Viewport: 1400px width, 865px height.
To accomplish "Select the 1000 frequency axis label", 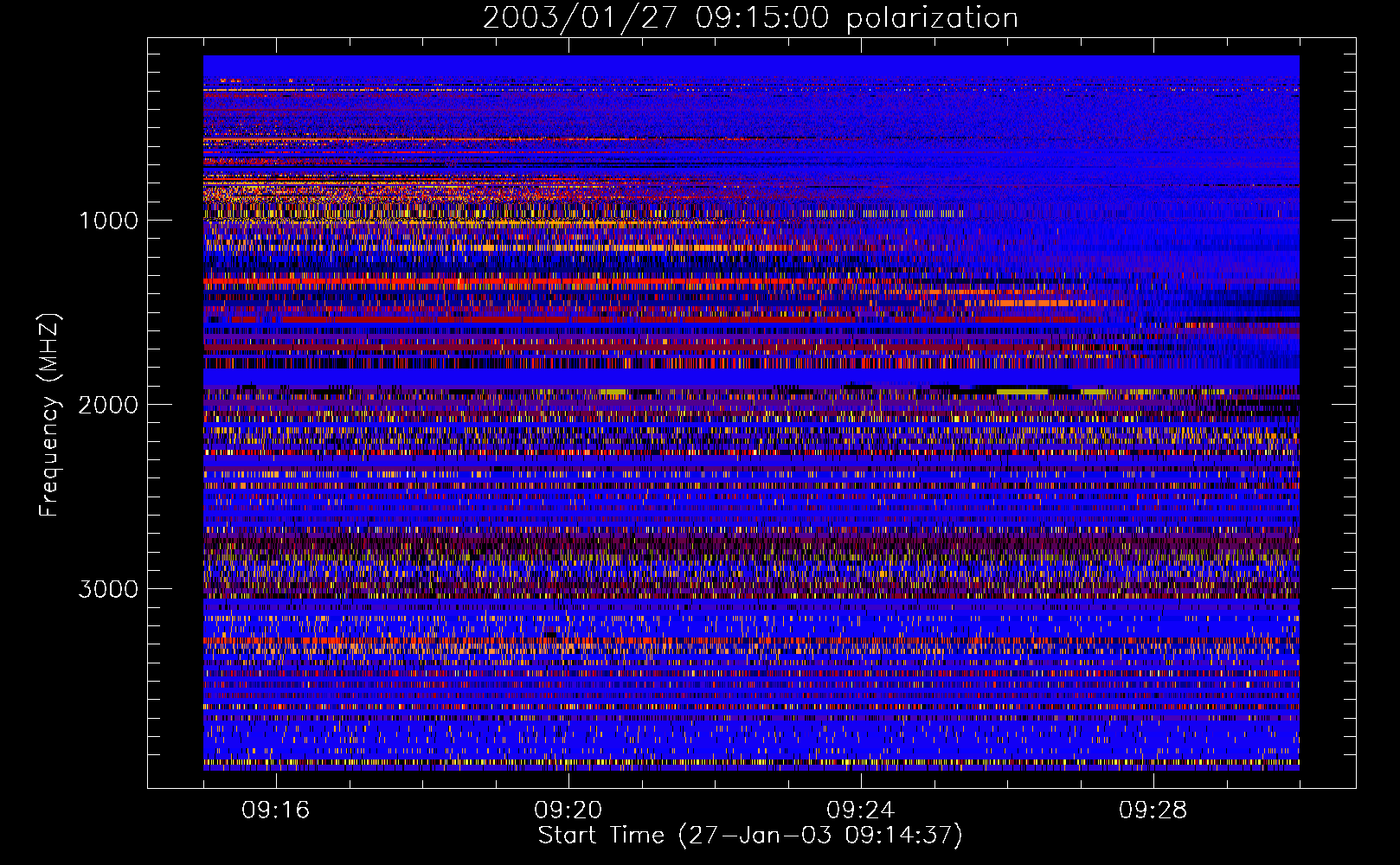I will point(108,221).
